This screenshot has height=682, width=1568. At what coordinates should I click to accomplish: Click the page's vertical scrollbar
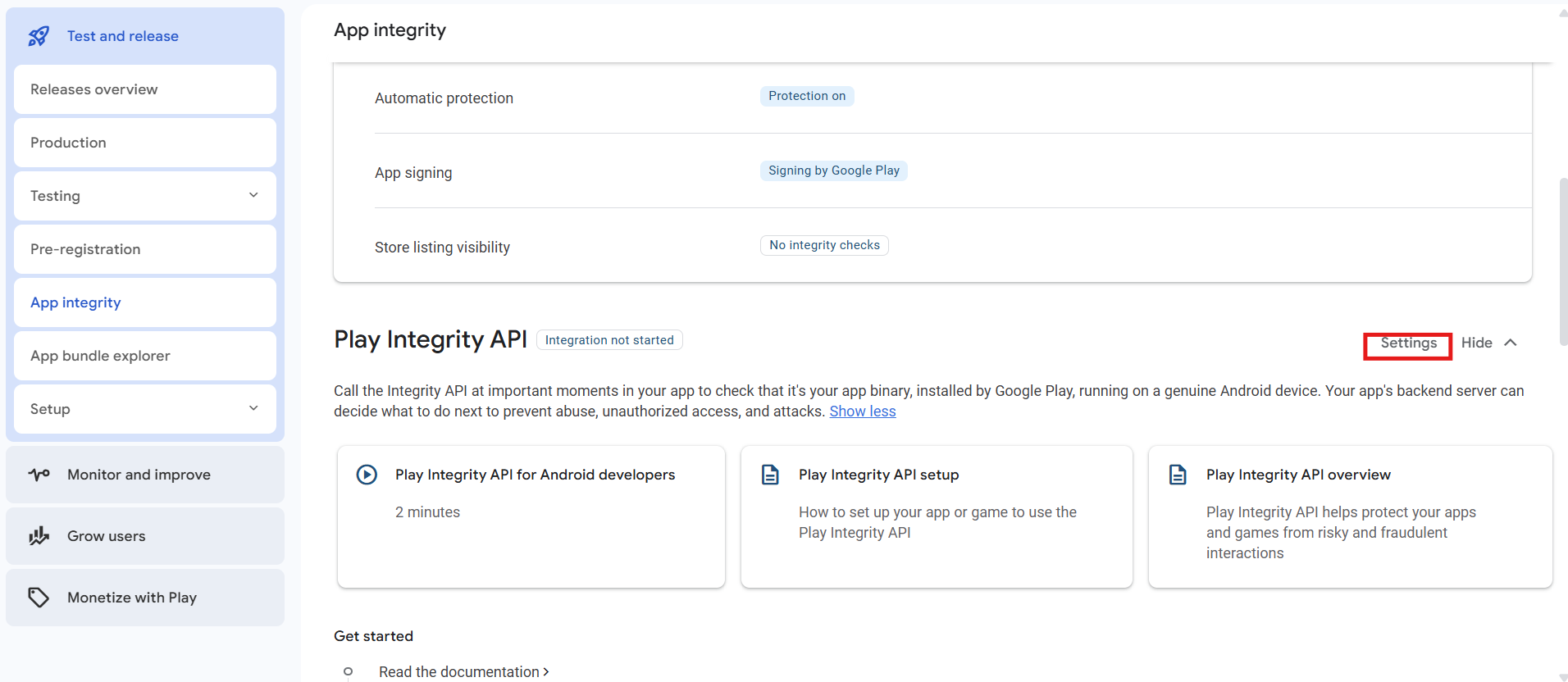click(1562, 262)
